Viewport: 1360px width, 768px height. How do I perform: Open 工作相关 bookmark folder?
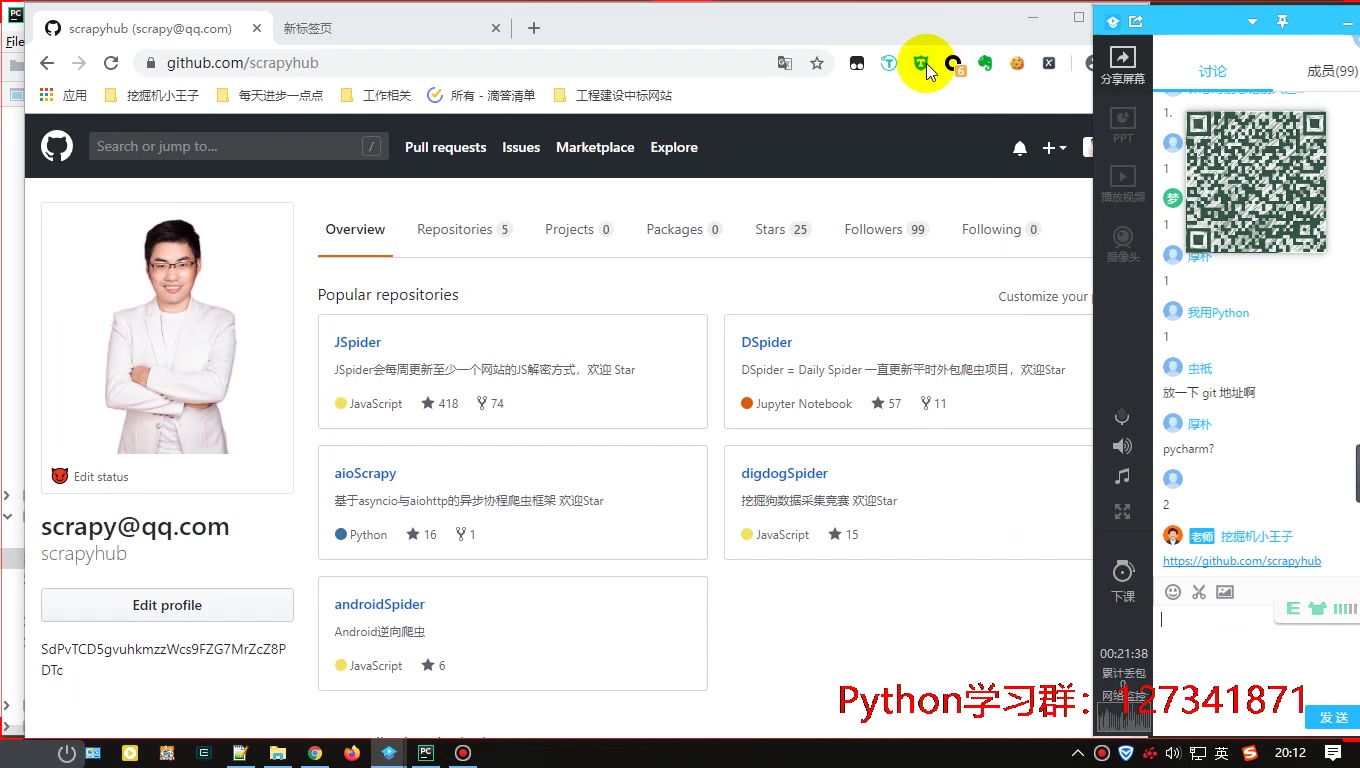pyautogui.click(x=376, y=96)
